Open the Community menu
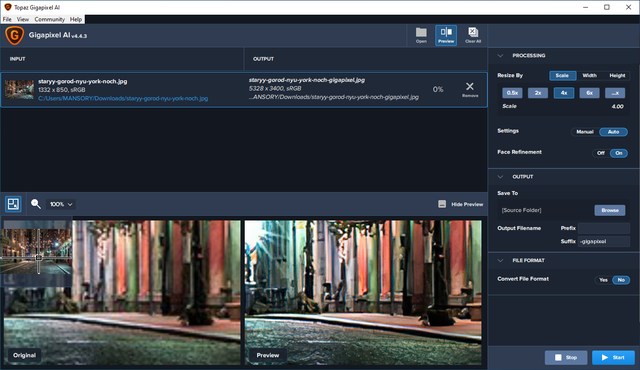The image size is (640, 370). [49, 19]
